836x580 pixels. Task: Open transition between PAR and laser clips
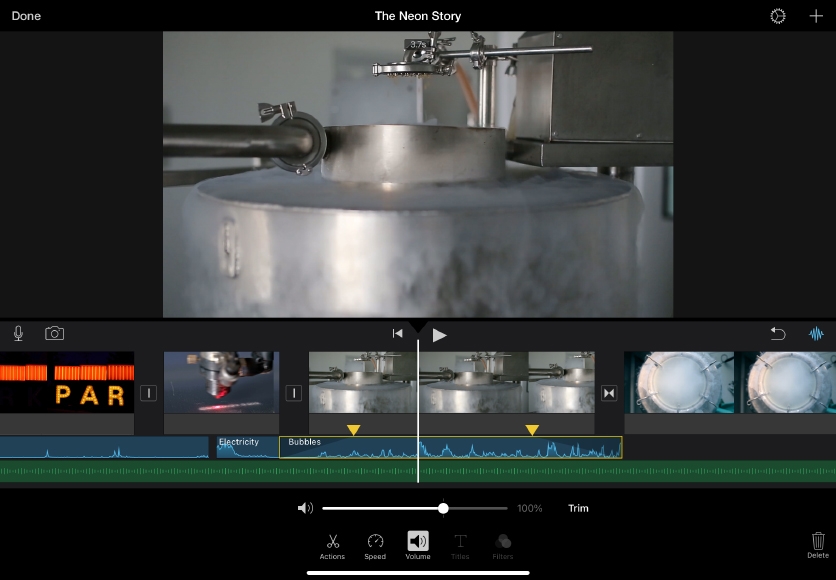tap(148, 393)
